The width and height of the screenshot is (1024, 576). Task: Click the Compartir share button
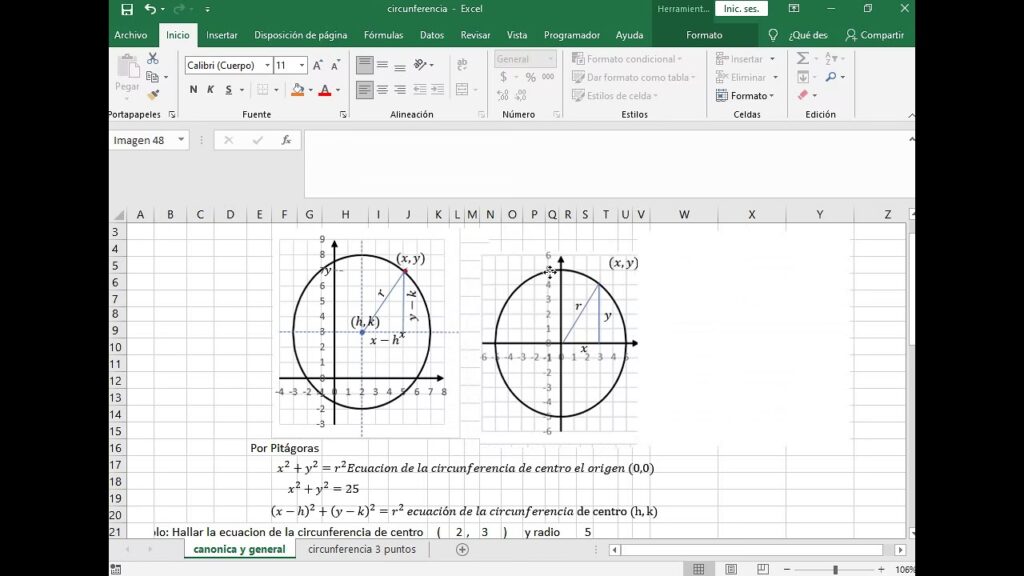[874, 35]
